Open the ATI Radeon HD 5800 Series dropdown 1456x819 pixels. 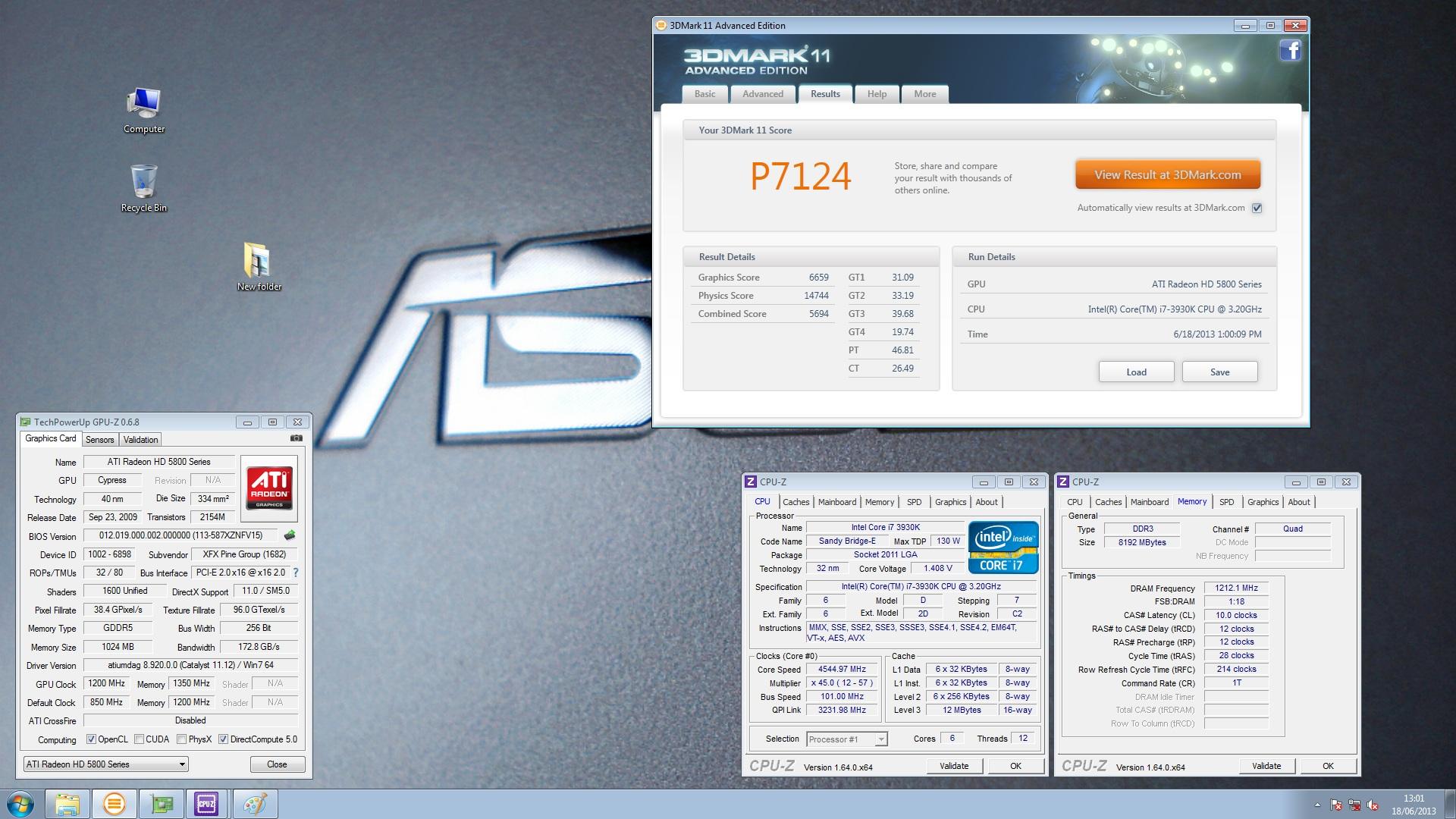point(105,764)
